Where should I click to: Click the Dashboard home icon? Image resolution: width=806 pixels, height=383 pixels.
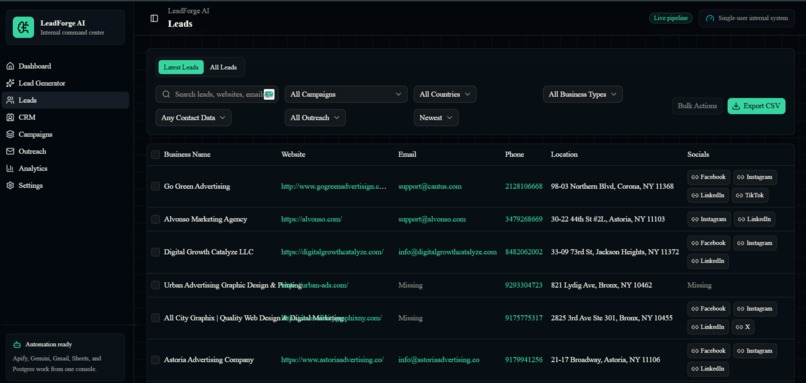point(10,66)
